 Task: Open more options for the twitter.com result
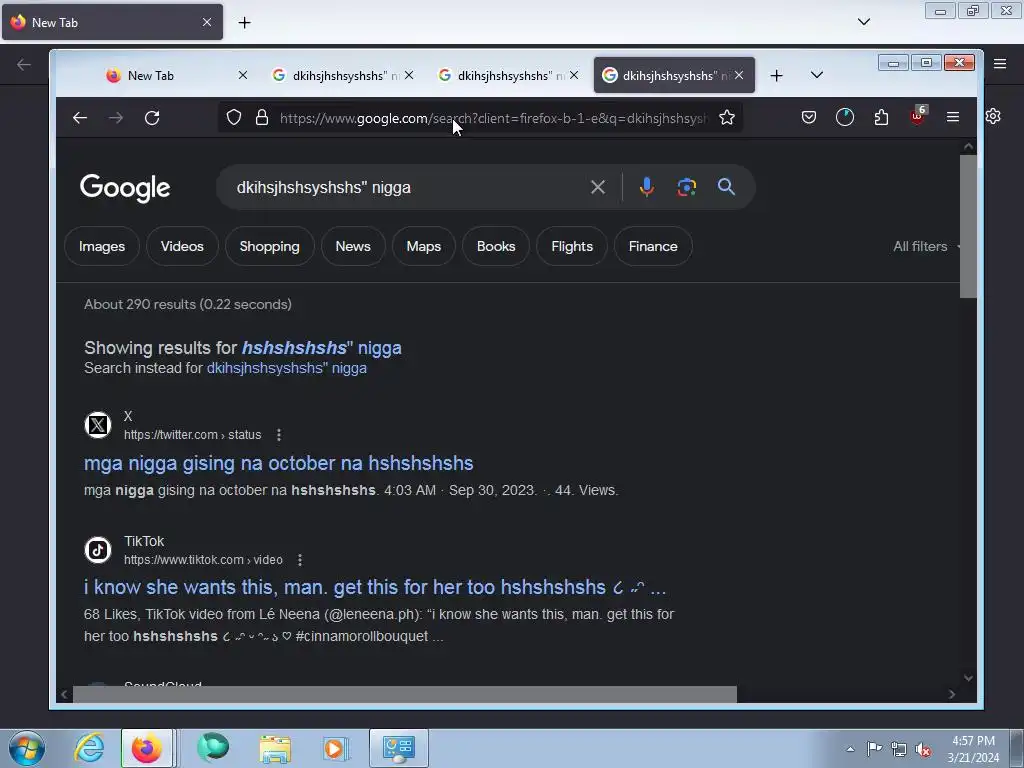click(x=279, y=435)
